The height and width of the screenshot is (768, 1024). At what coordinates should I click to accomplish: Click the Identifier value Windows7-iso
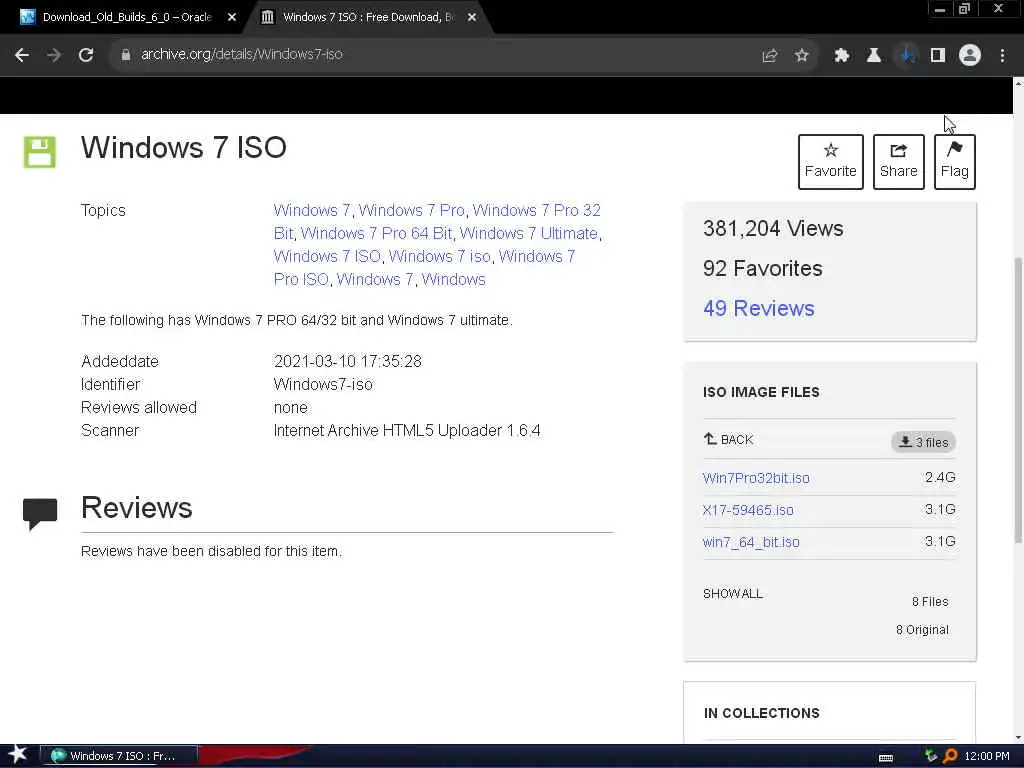click(x=323, y=384)
